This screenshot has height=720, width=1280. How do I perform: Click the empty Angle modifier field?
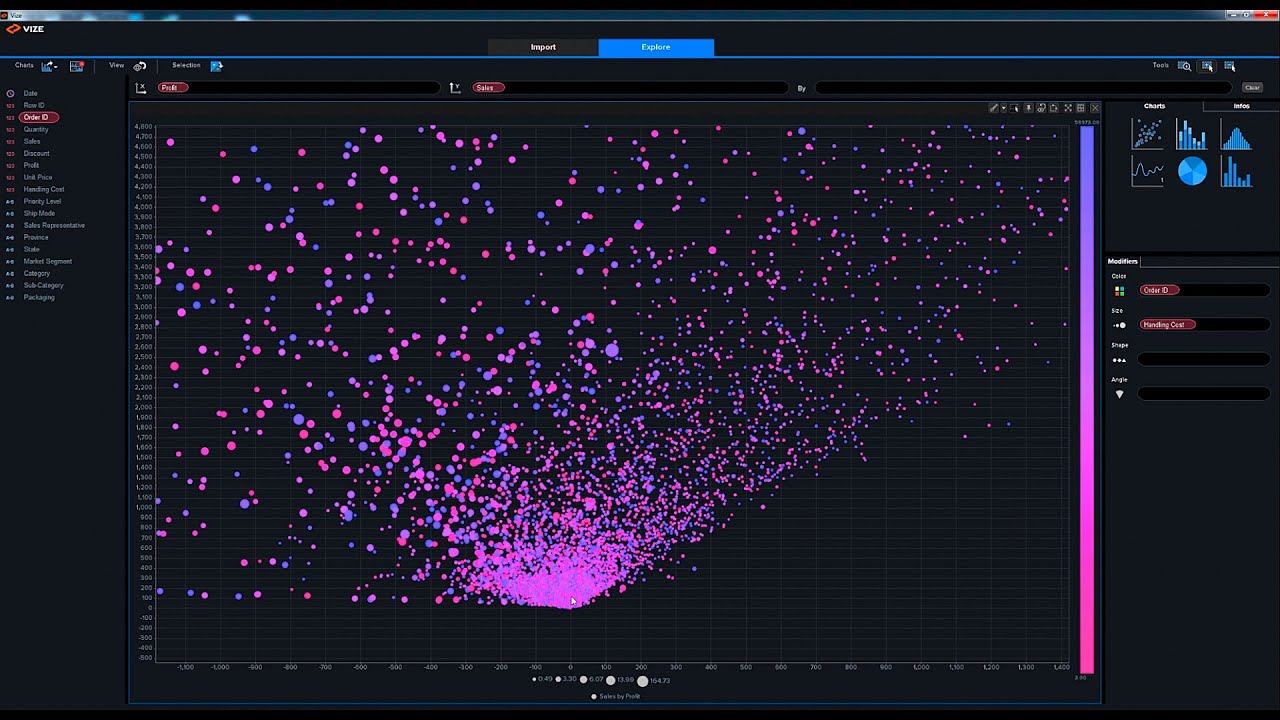[x=1204, y=394]
